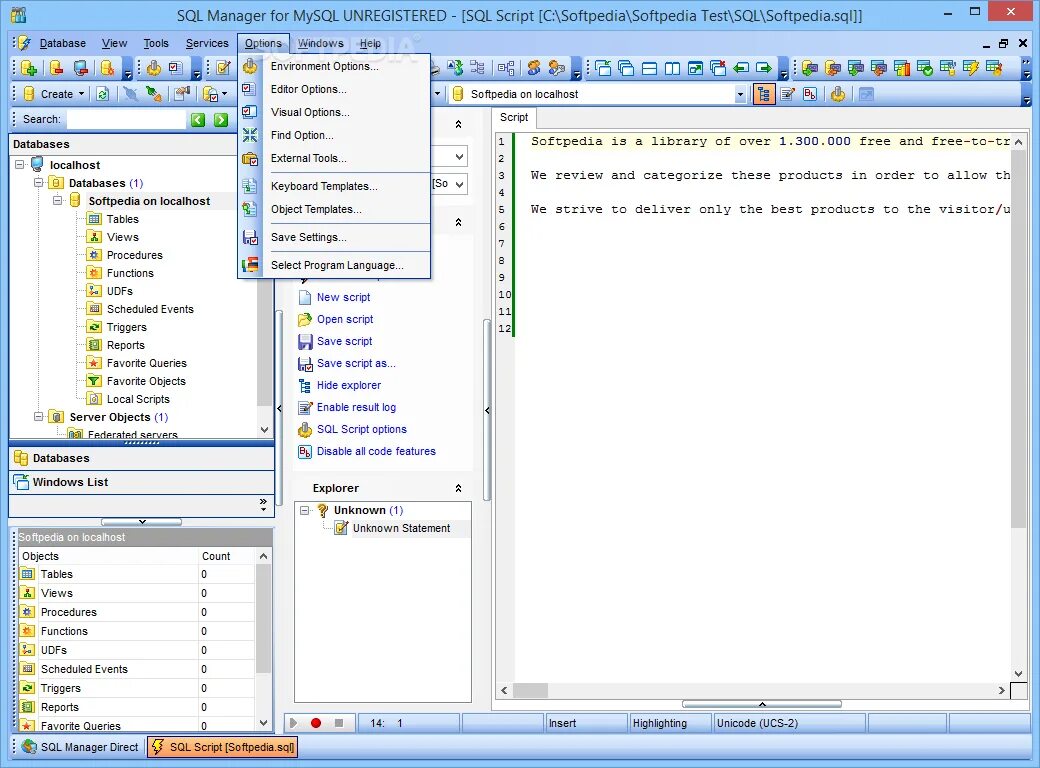1040x768 pixels.
Task: Click the Unregister Host monitor icon
Action: coord(81,68)
